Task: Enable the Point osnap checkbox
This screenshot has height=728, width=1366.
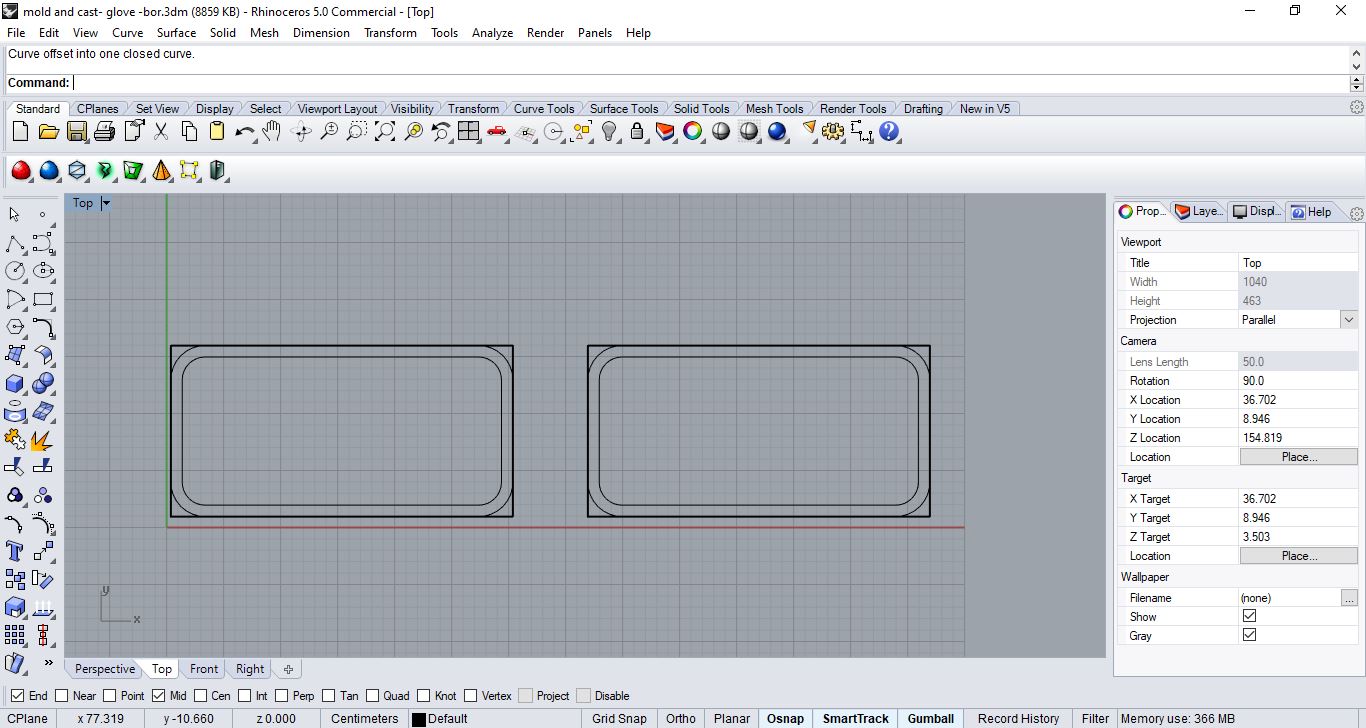Action: pyautogui.click(x=109, y=696)
